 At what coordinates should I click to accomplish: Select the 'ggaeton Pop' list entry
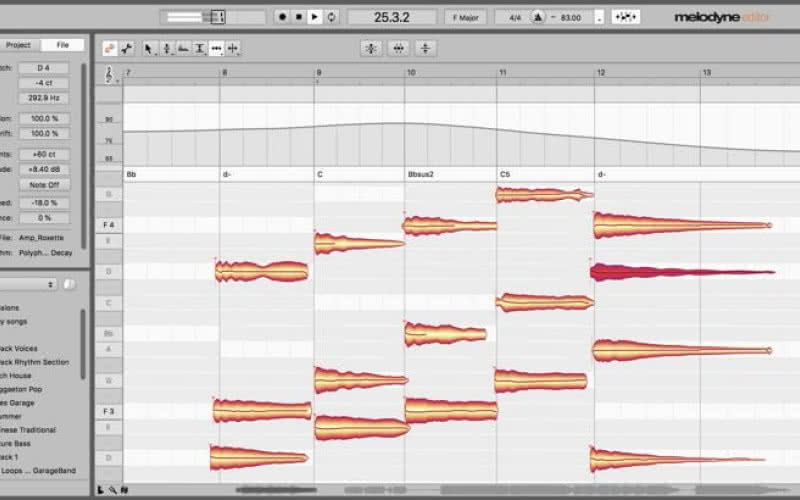[x=21, y=389]
